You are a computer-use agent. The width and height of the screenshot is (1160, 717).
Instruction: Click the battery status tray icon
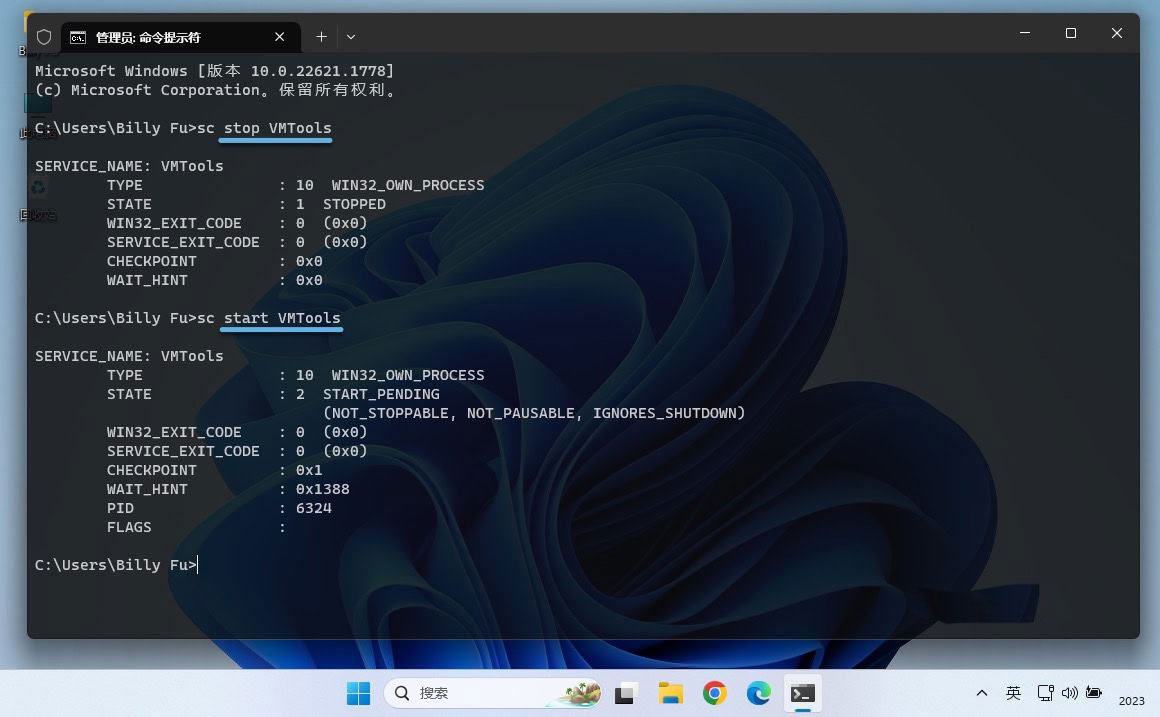coord(1094,693)
